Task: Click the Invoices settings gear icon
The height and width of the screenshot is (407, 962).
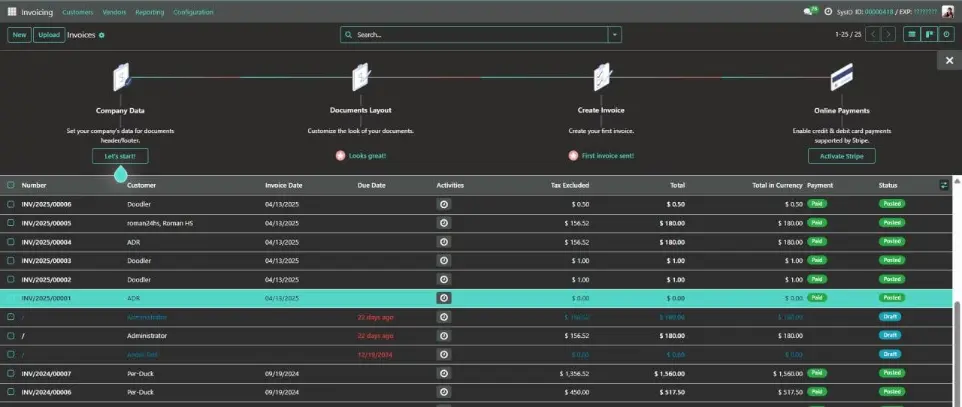Action: (102, 35)
